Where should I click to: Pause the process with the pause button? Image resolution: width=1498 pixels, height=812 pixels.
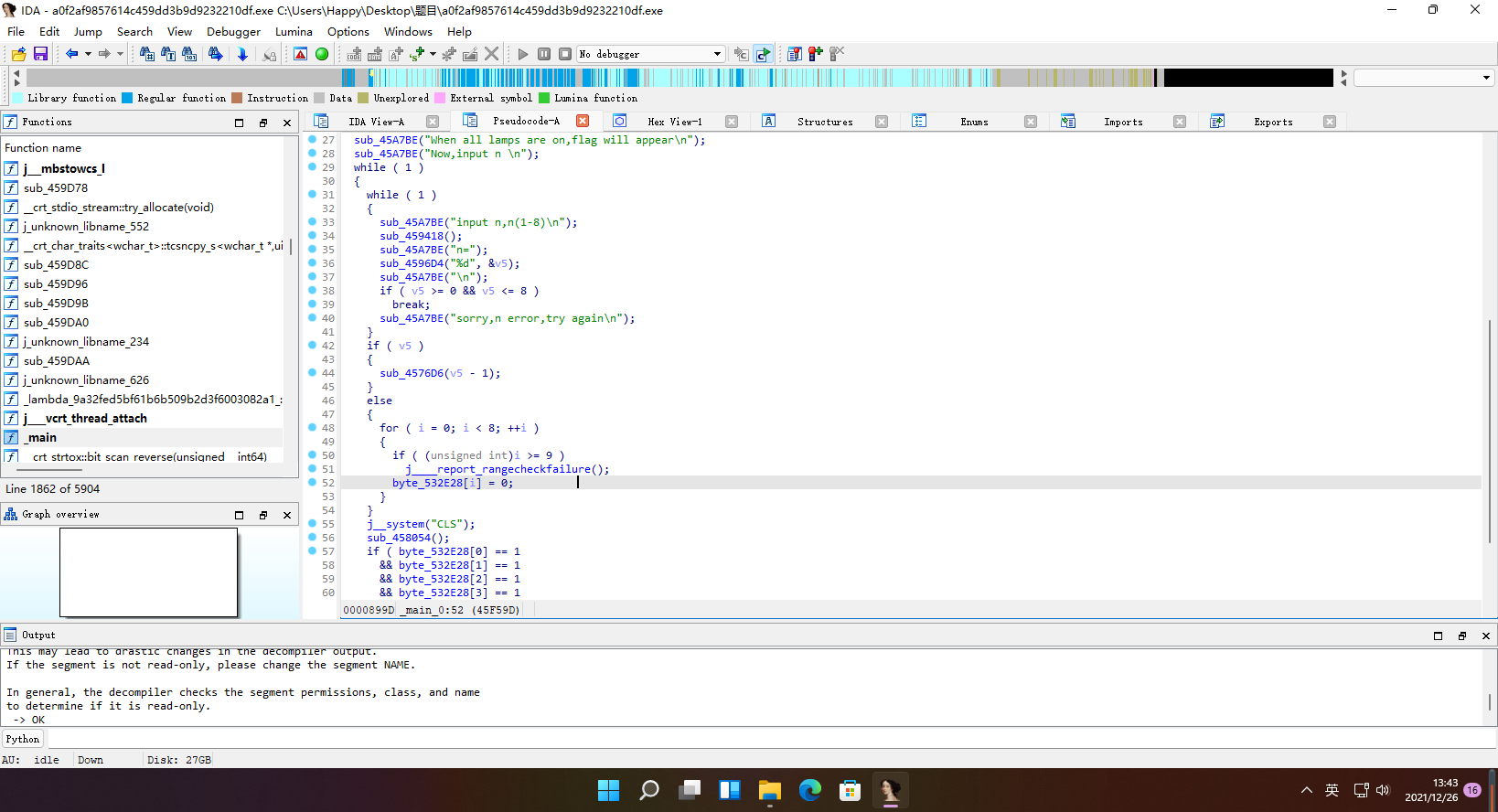[544, 54]
